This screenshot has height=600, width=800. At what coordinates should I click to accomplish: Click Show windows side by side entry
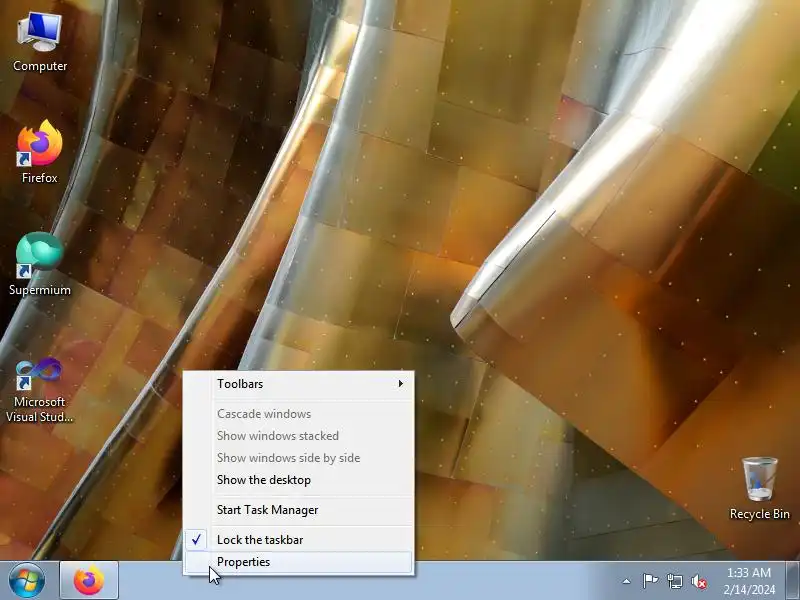pos(299,458)
